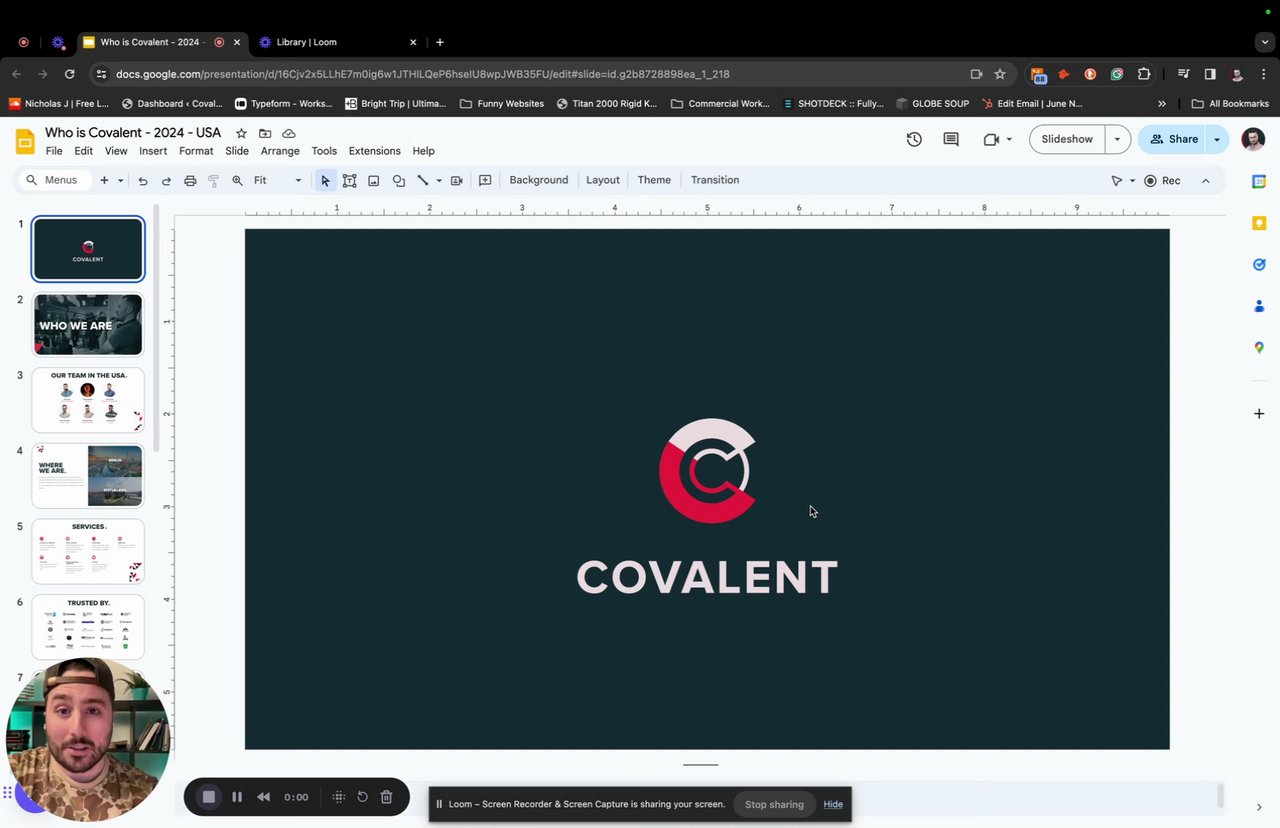Click Stop sharing in the Loom notice
1280x828 pixels.
click(x=774, y=805)
